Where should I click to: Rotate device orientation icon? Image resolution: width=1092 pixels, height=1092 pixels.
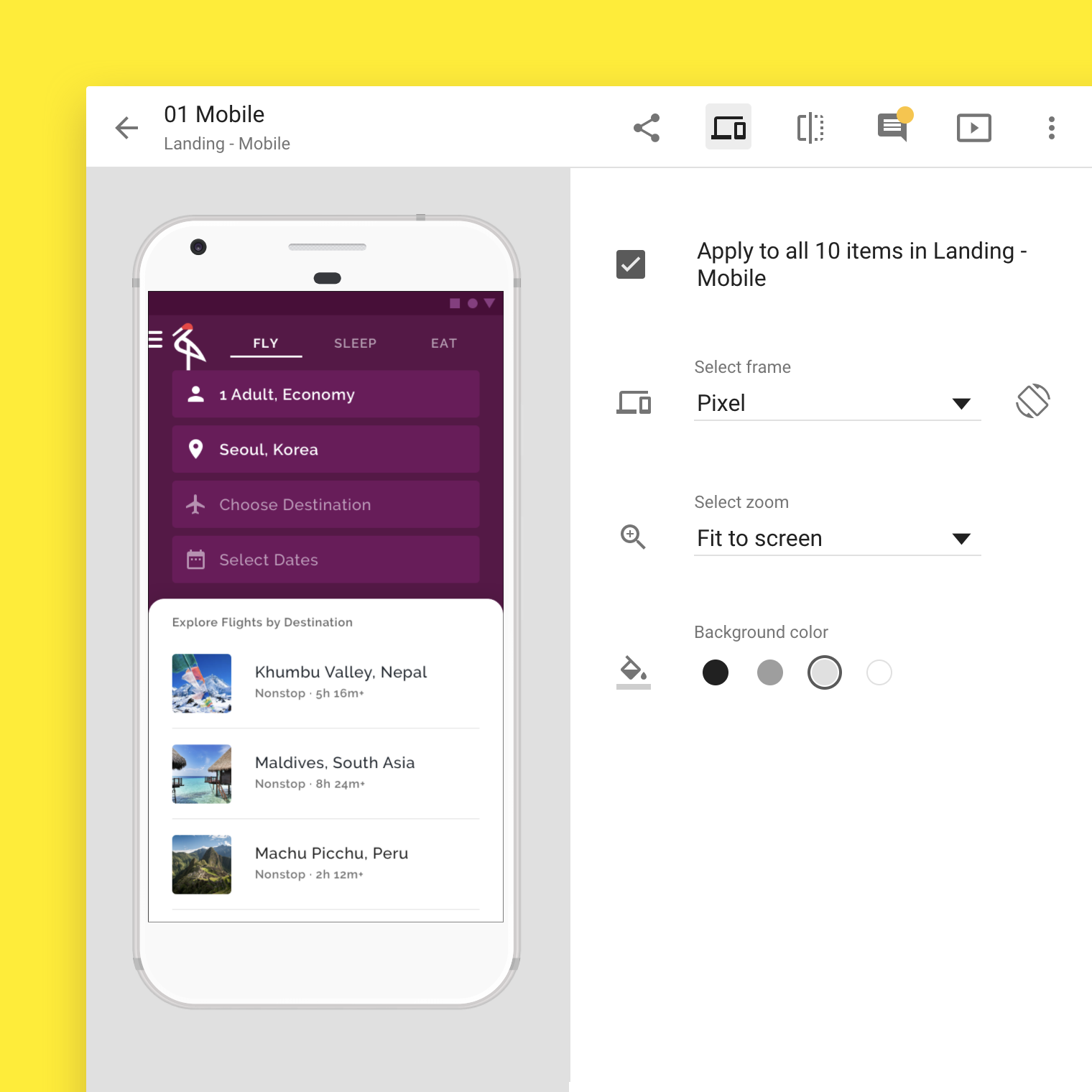[x=1033, y=401]
